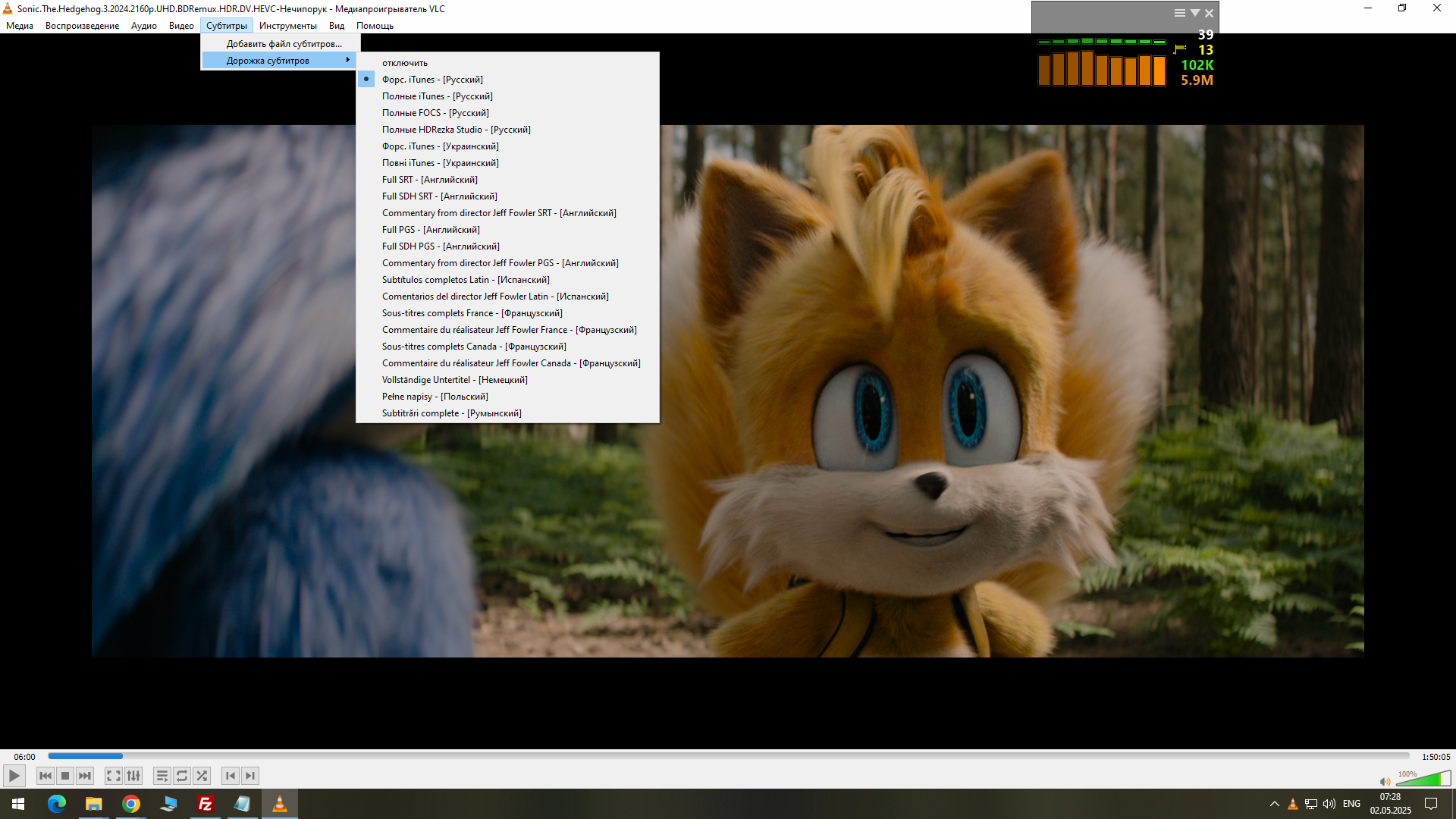1456x819 pixels.
Task: Jump to next chapter
Action: click(x=250, y=776)
